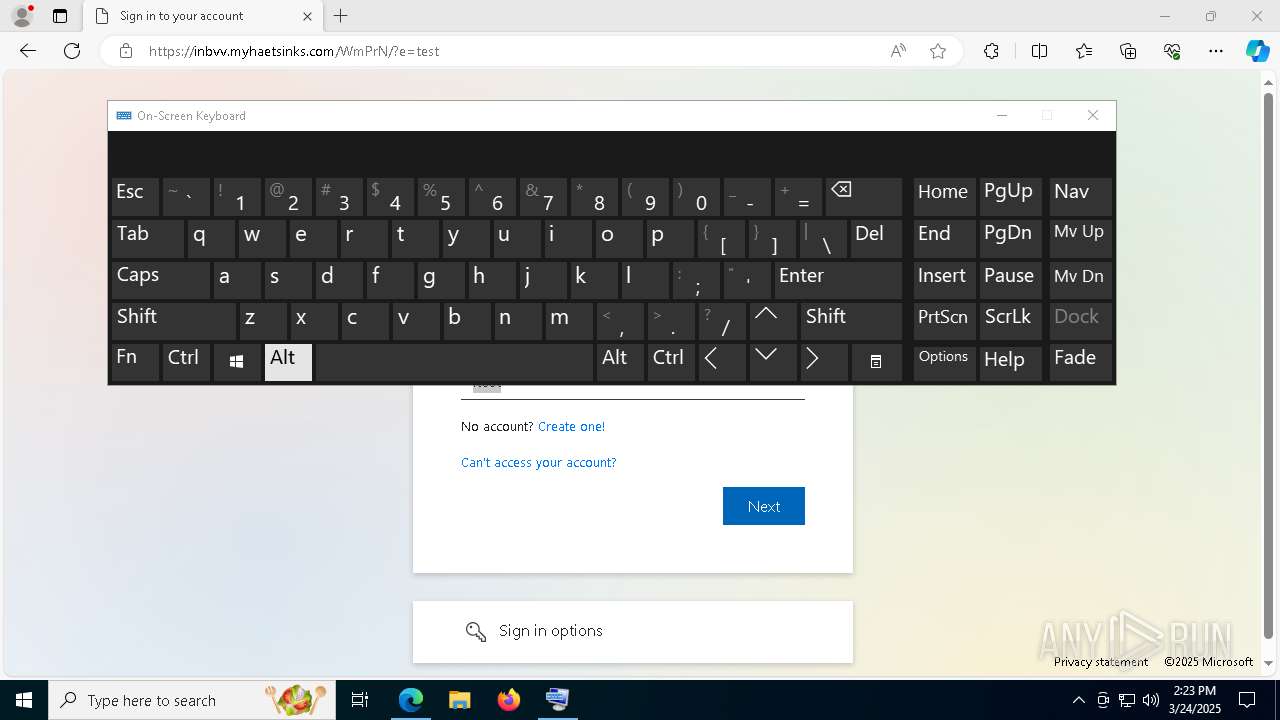
Task: Show hidden system tray icons
Action: coord(1078,700)
